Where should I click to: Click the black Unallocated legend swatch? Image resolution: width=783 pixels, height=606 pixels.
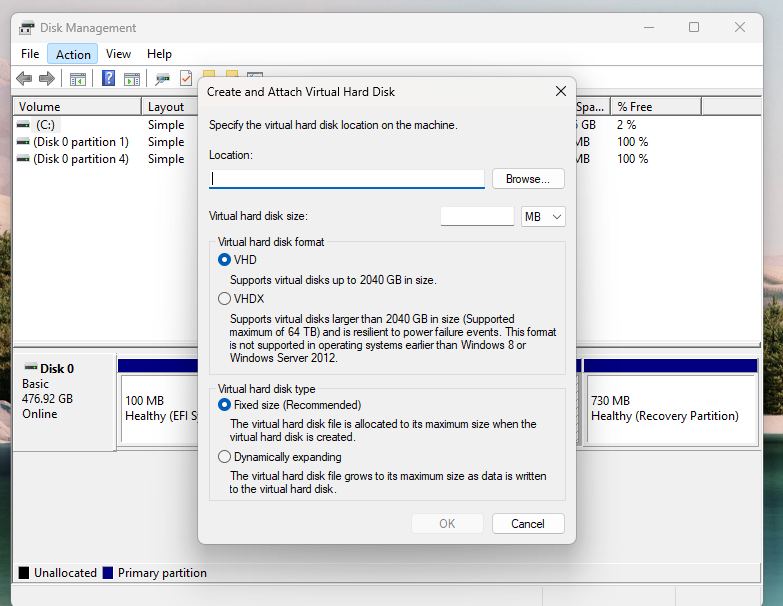(23, 573)
